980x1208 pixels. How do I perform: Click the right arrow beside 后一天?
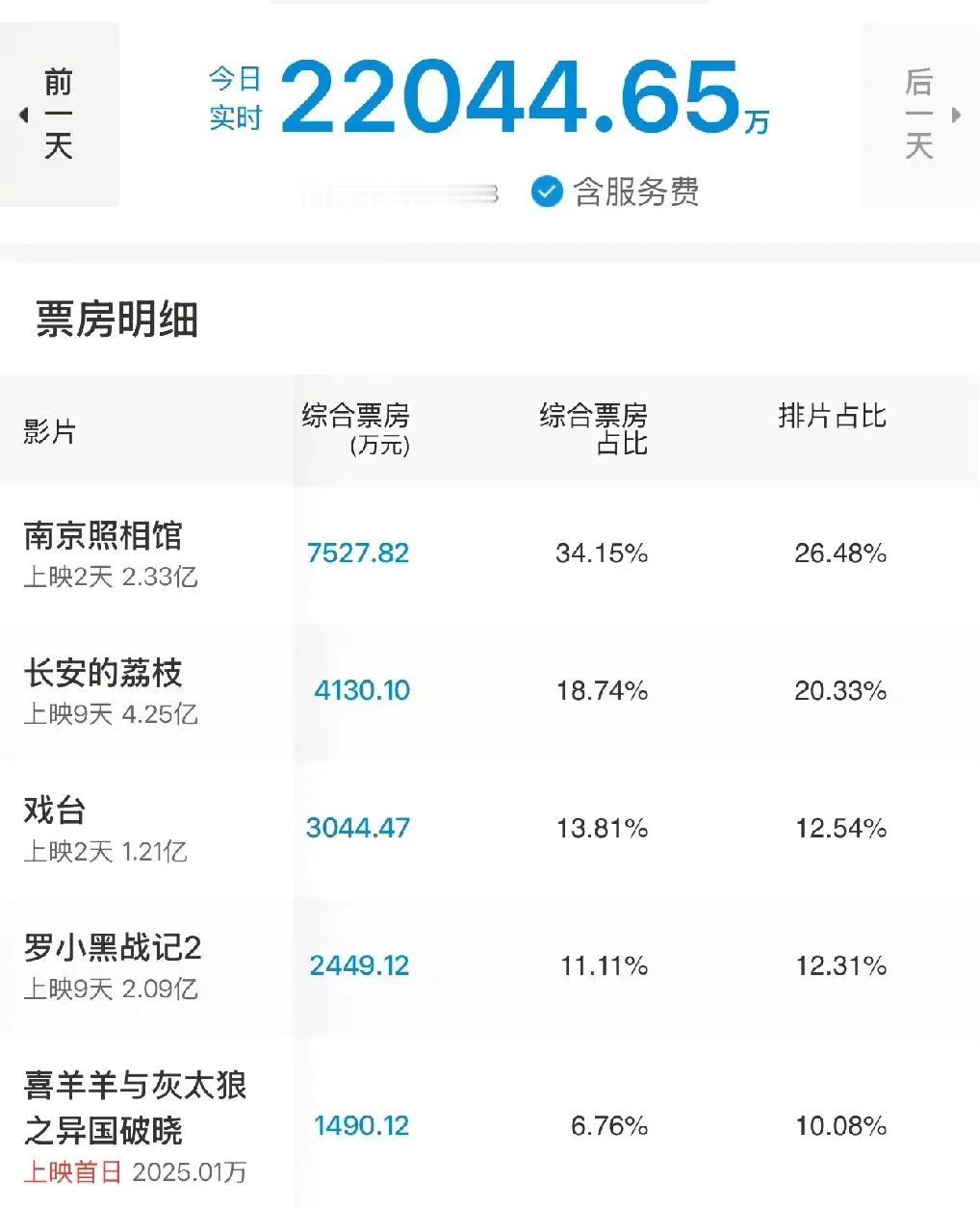[x=956, y=115]
